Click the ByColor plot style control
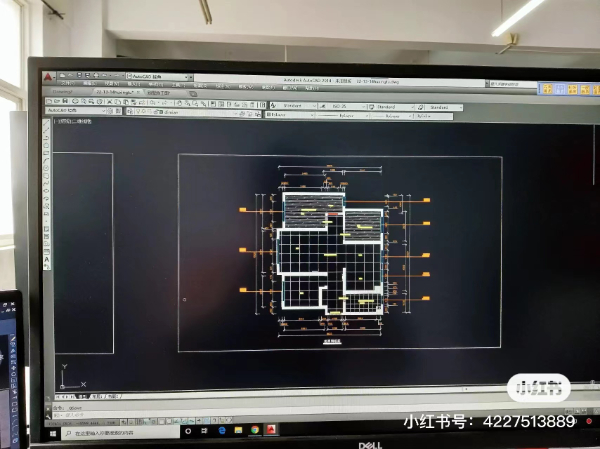Viewport: 600px width, 449px height. point(434,116)
